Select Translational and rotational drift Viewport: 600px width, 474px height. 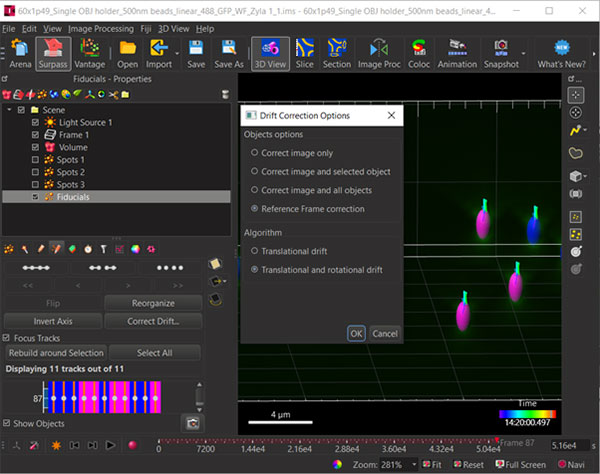tap(316, 270)
